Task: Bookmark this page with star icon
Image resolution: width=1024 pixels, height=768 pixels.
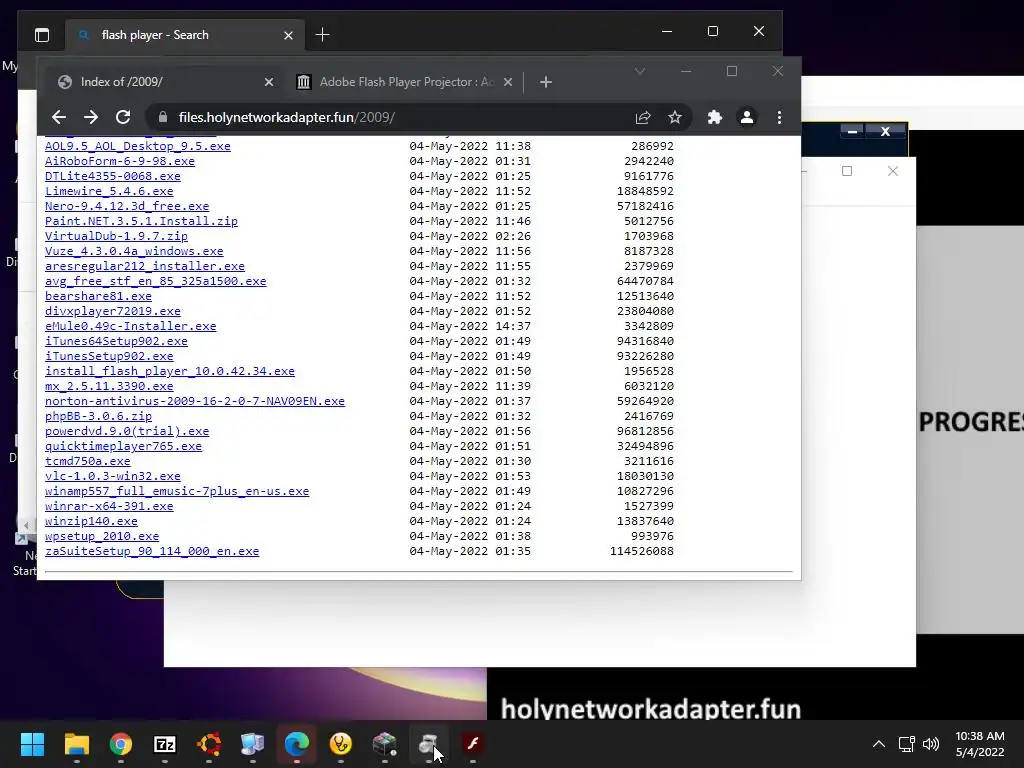Action: tap(675, 118)
